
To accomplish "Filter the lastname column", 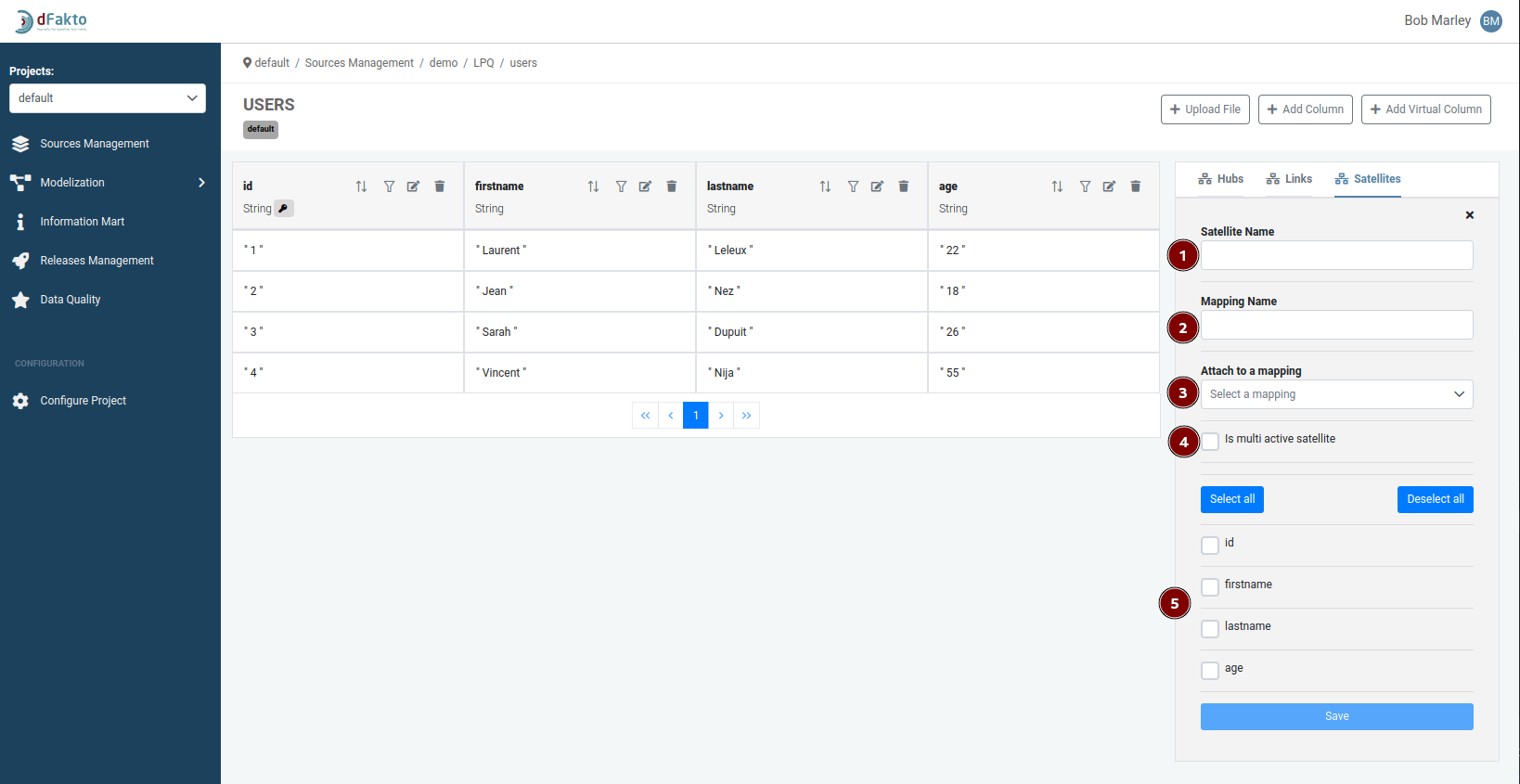I will point(853,186).
